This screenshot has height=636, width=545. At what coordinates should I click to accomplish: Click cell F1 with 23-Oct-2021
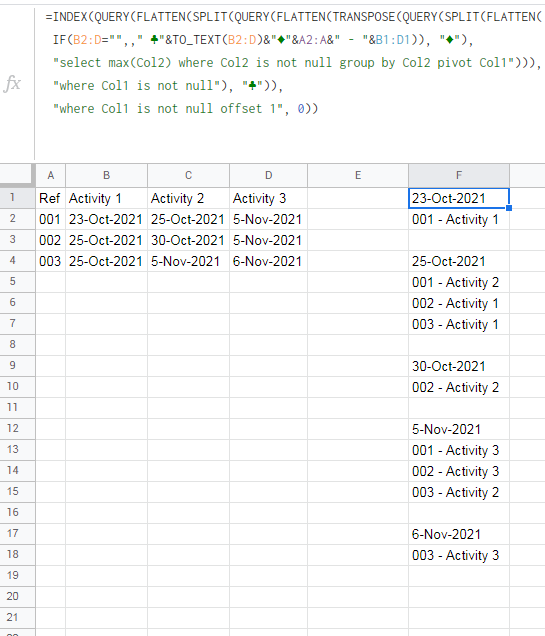459,198
